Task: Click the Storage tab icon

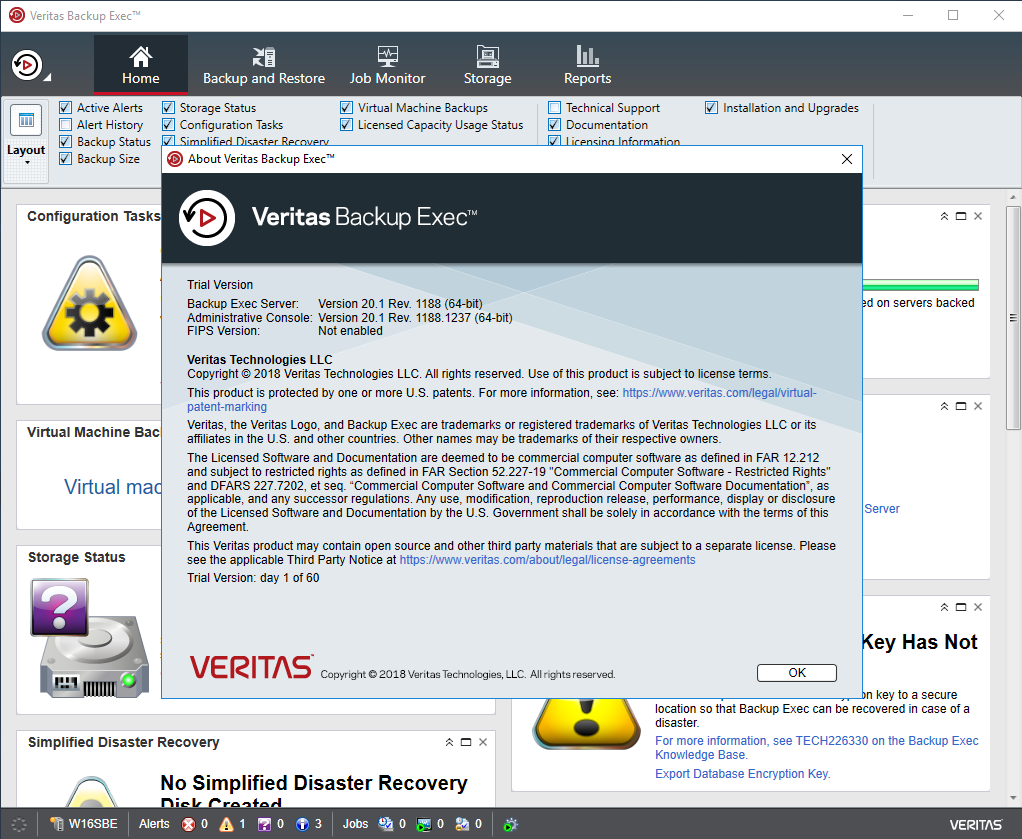Action: [x=487, y=57]
